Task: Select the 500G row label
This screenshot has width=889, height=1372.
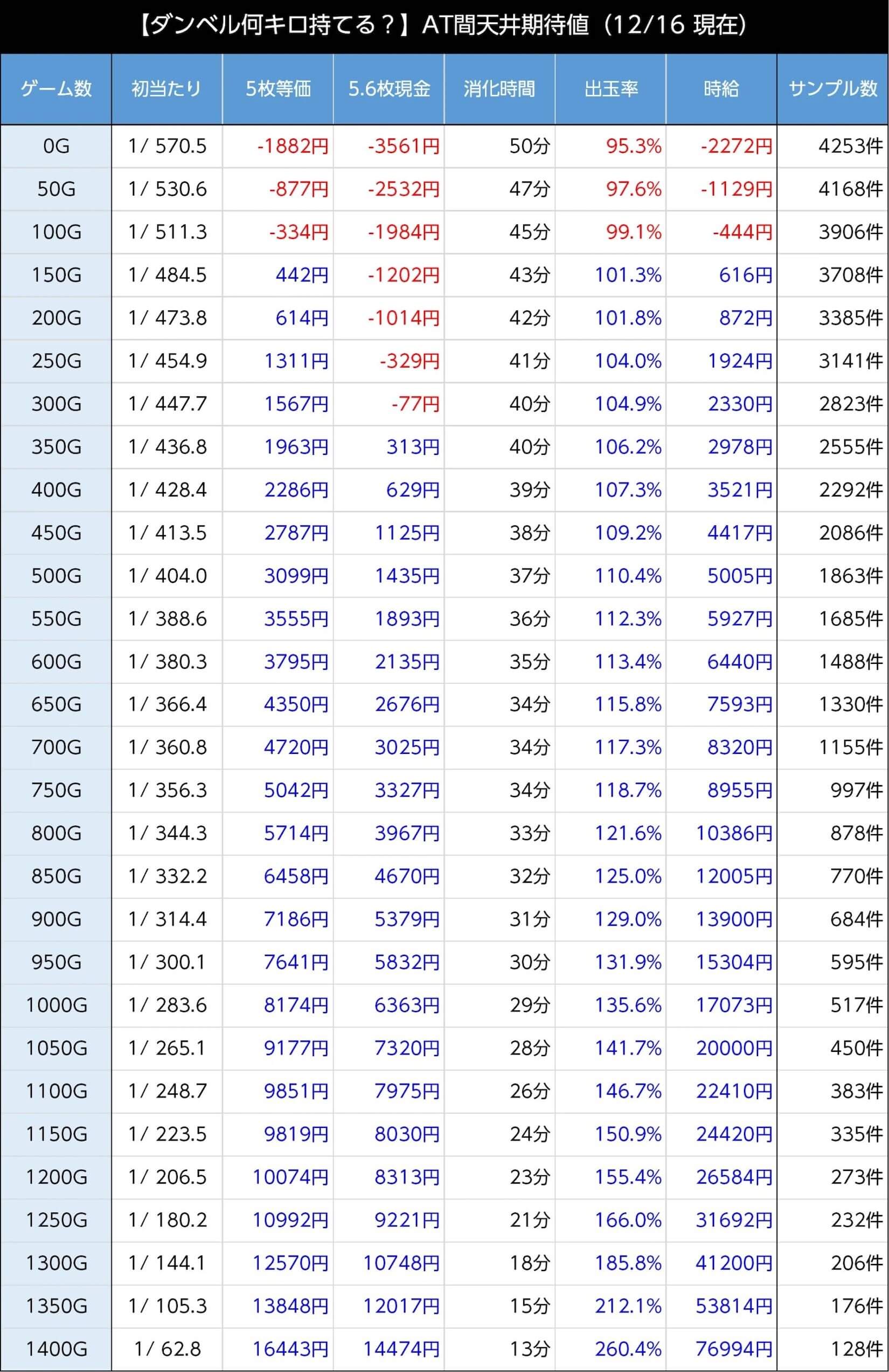Action: [x=56, y=576]
